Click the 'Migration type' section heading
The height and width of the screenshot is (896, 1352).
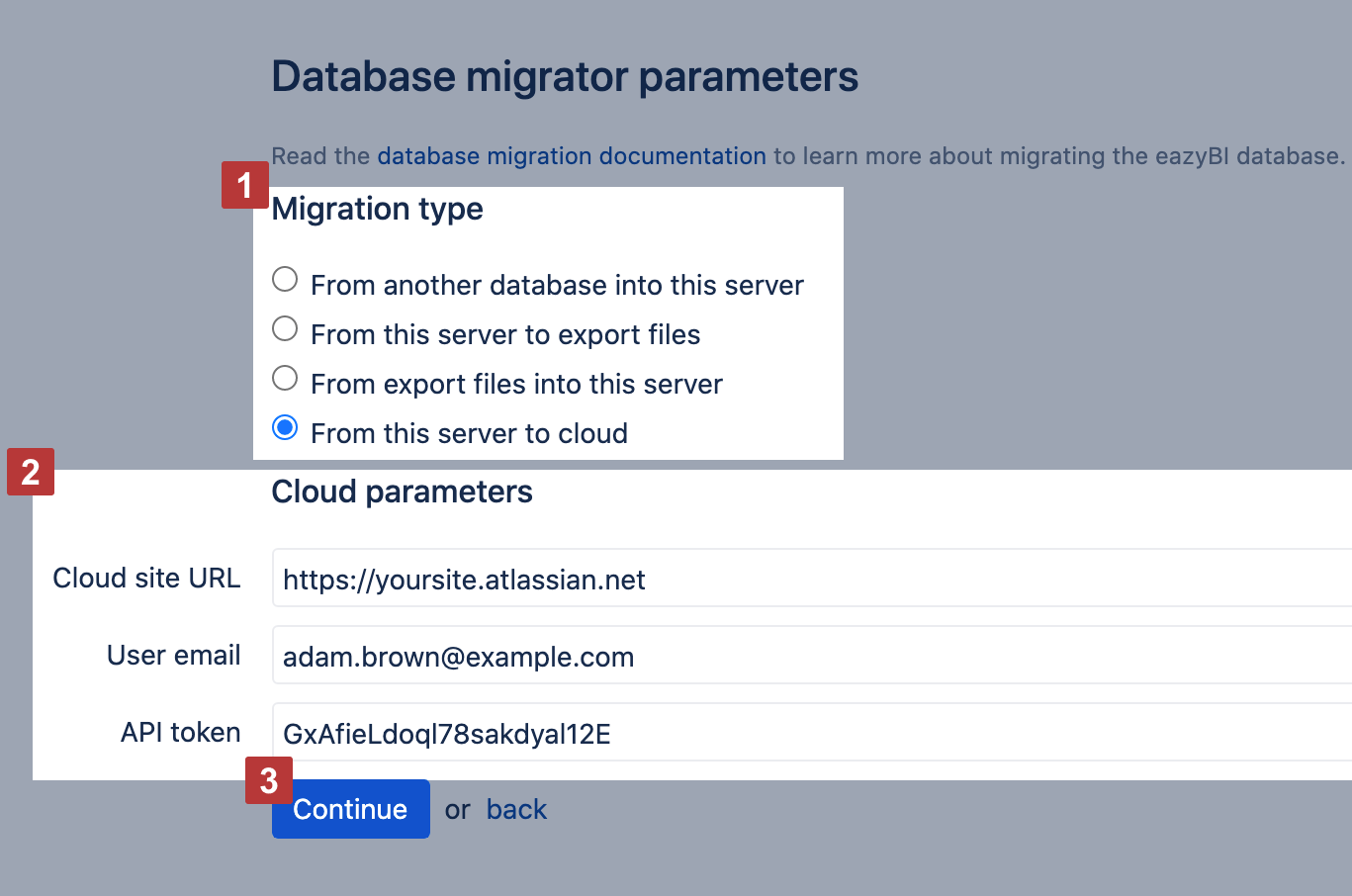(377, 209)
